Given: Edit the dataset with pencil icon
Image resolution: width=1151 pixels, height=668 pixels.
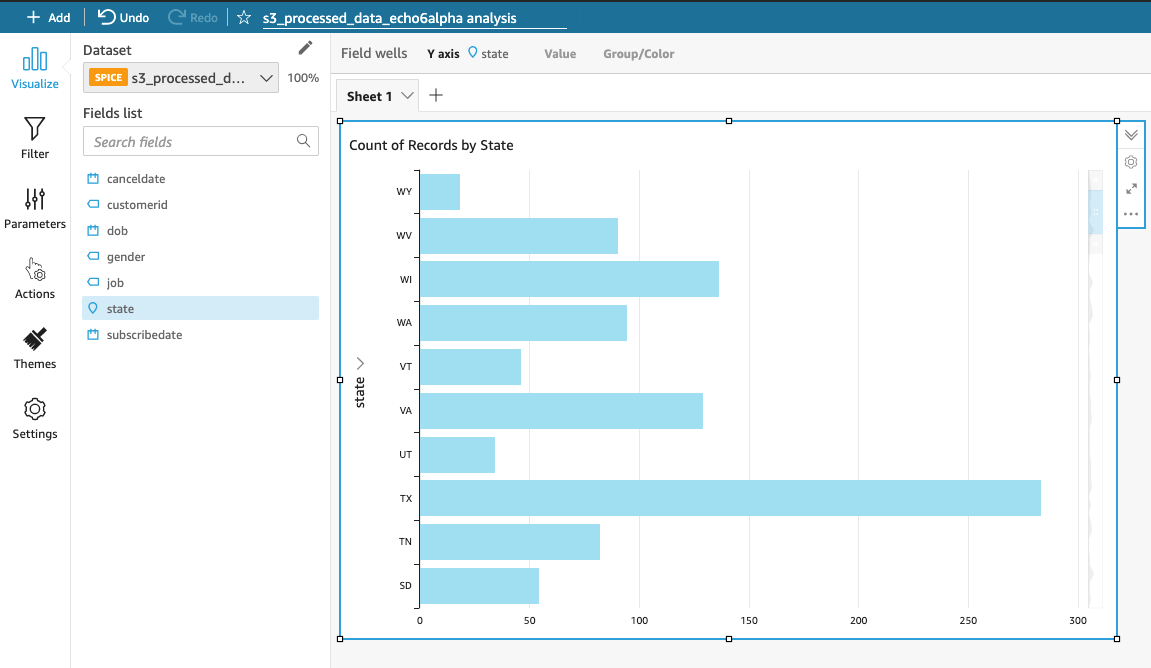Looking at the screenshot, I should pos(305,48).
